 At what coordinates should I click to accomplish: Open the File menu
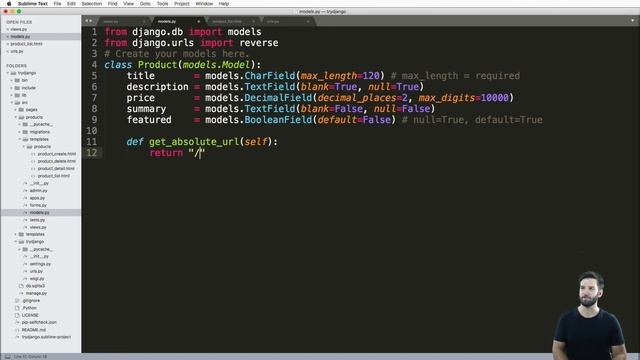[58, 4]
